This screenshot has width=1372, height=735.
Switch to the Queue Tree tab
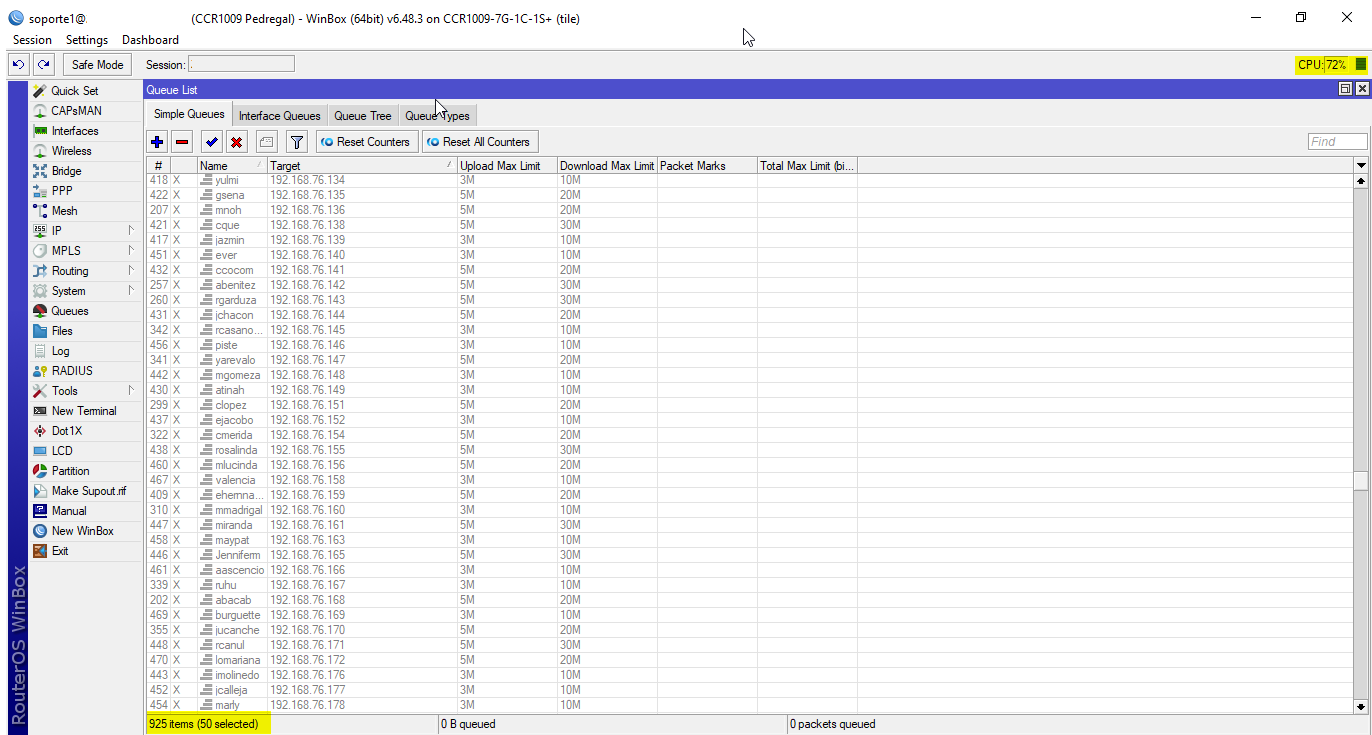tap(362, 116)
